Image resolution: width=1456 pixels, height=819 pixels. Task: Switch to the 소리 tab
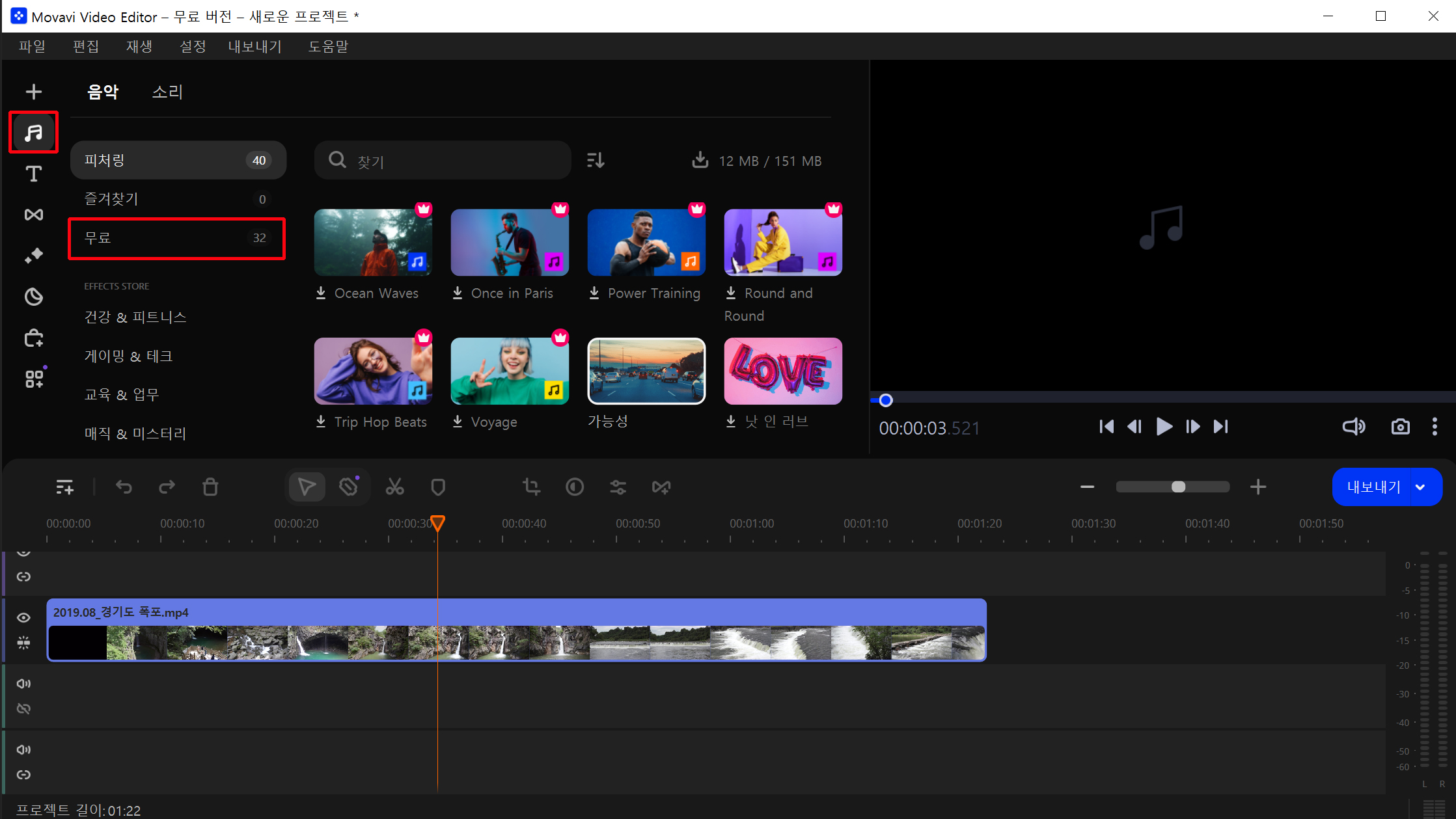[x=167, y=92]
